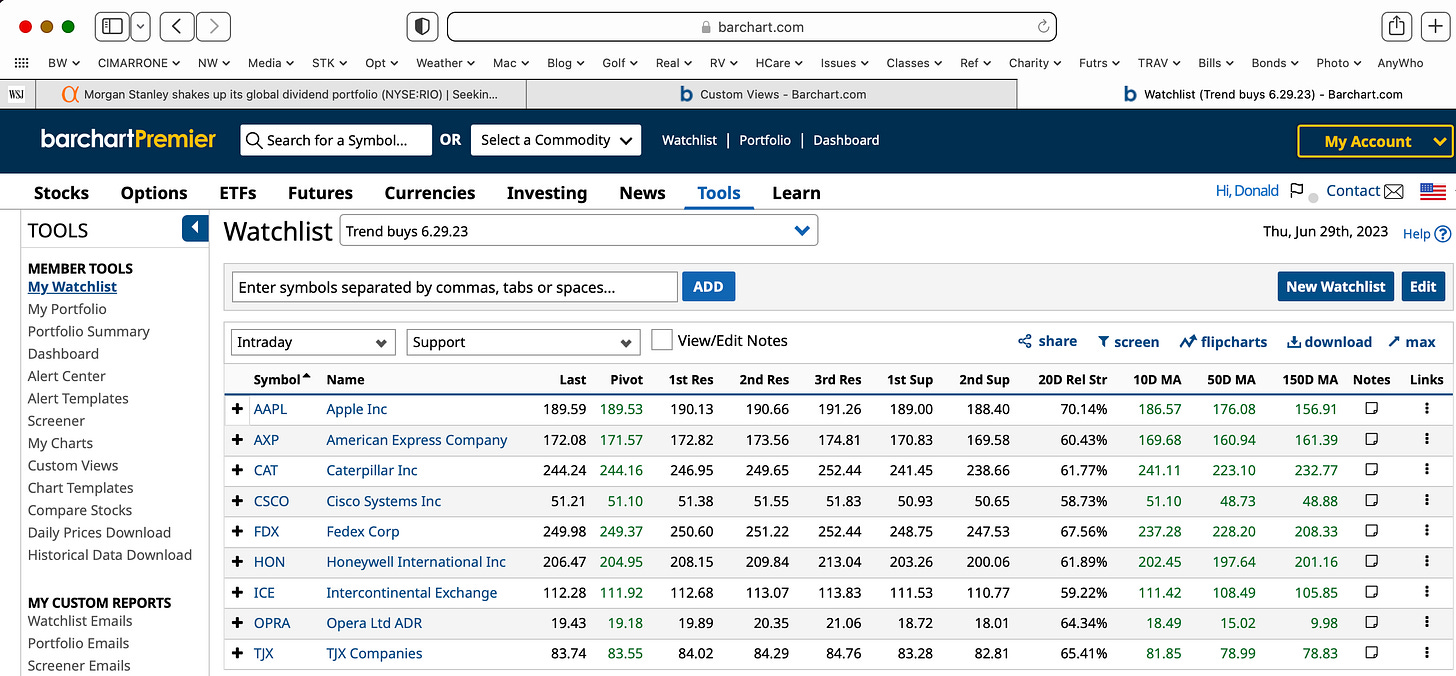Open the Trend buys 6.29.23 watchlist dropdown
This screenshot has width=1456, height=676.
tap(579, 230)
